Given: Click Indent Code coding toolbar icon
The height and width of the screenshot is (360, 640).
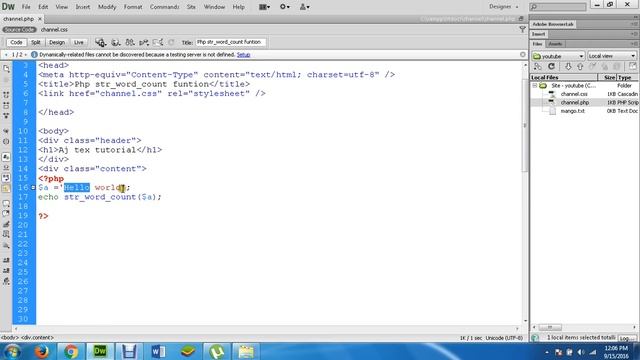Looking at the screenshot, I should point(6,260).
